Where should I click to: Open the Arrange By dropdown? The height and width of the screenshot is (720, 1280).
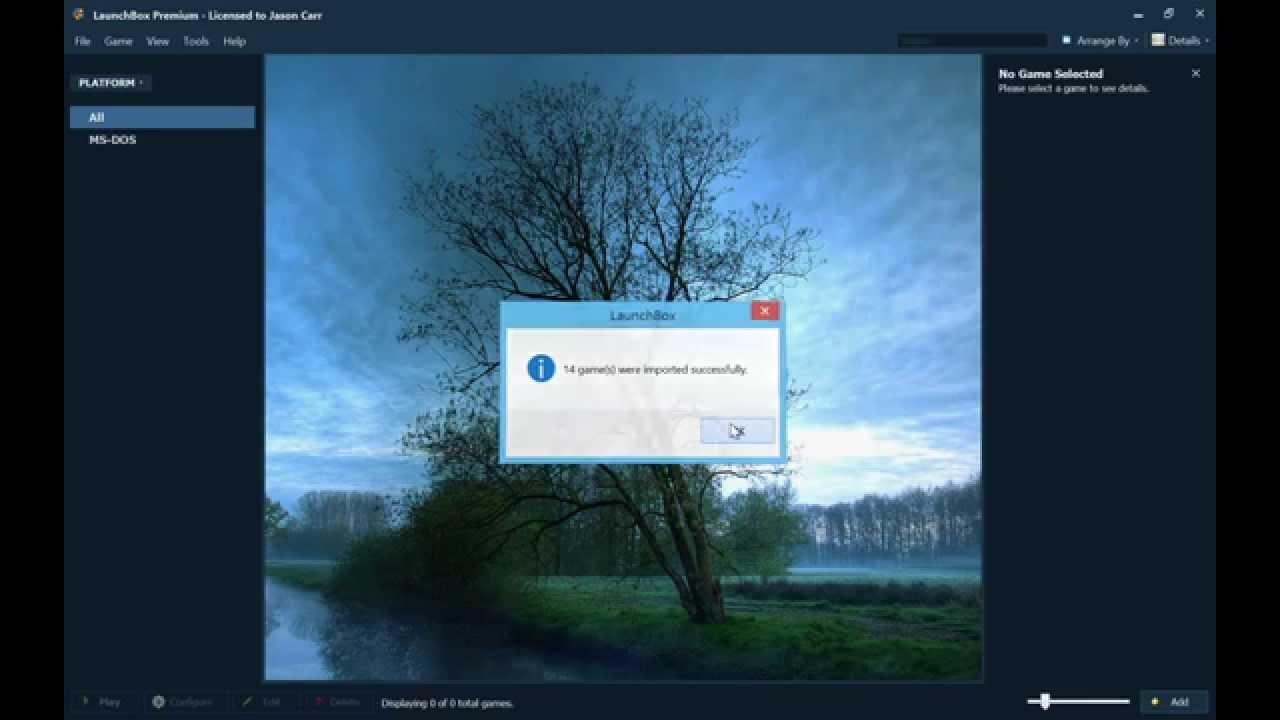[x=1100, y=41]
